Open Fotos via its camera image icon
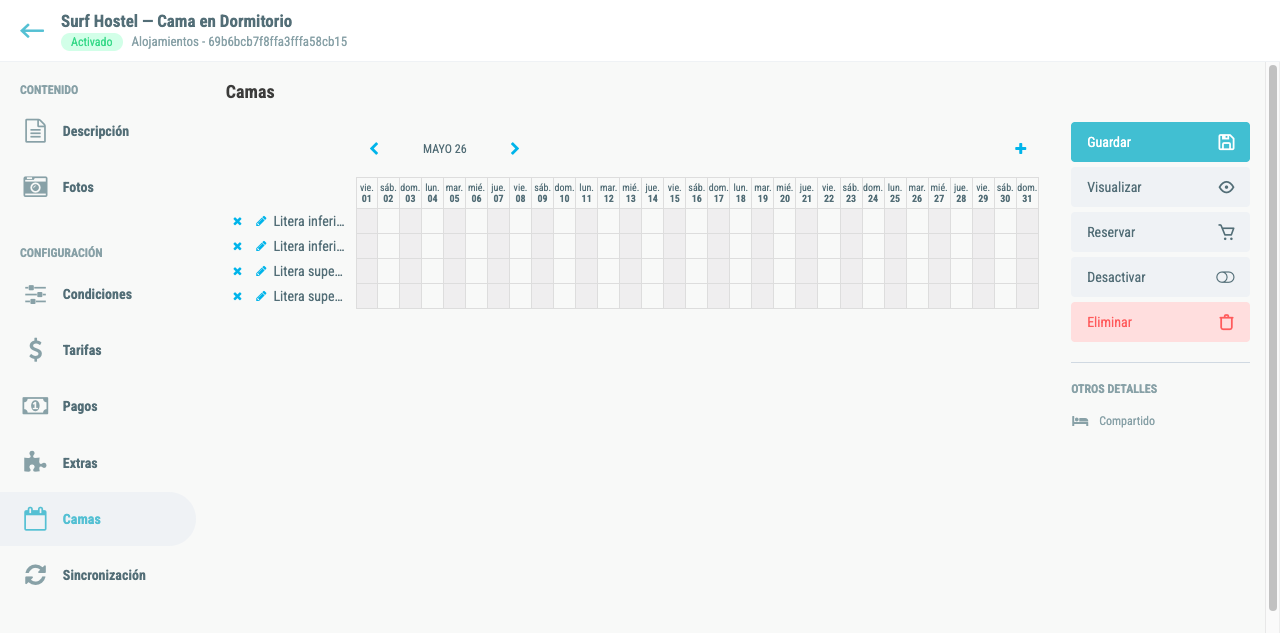 click(35, 187)
